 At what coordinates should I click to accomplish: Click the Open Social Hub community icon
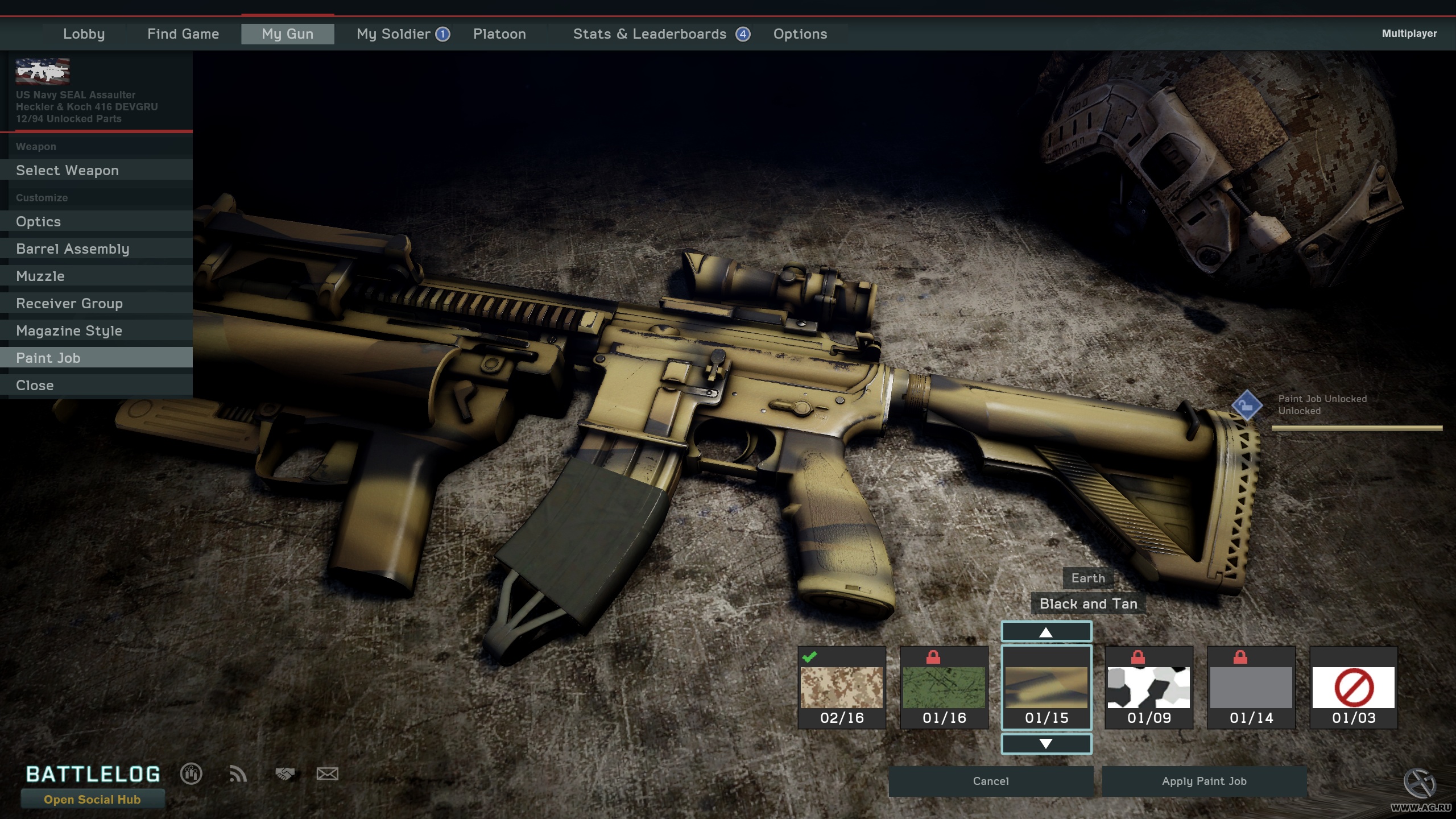(191, 774)
